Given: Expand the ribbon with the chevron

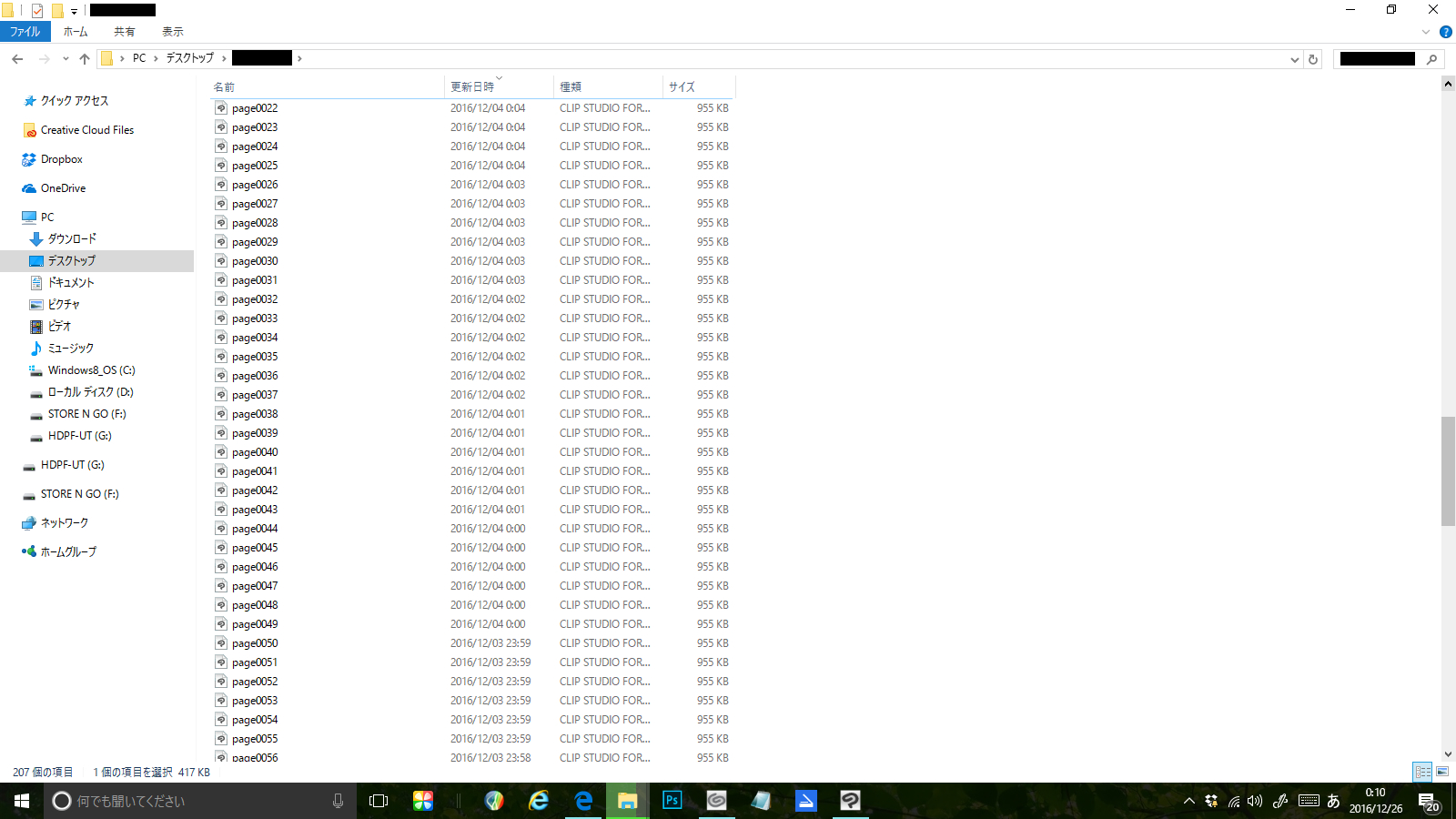Looking at the screenshot, I should point(1426,32).
